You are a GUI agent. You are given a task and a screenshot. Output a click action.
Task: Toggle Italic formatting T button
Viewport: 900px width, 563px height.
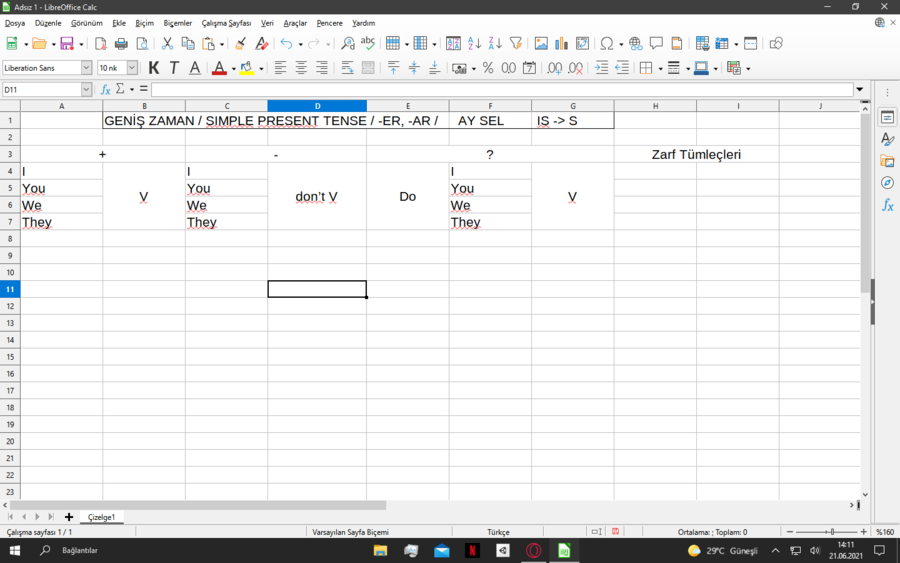(174, 68)
